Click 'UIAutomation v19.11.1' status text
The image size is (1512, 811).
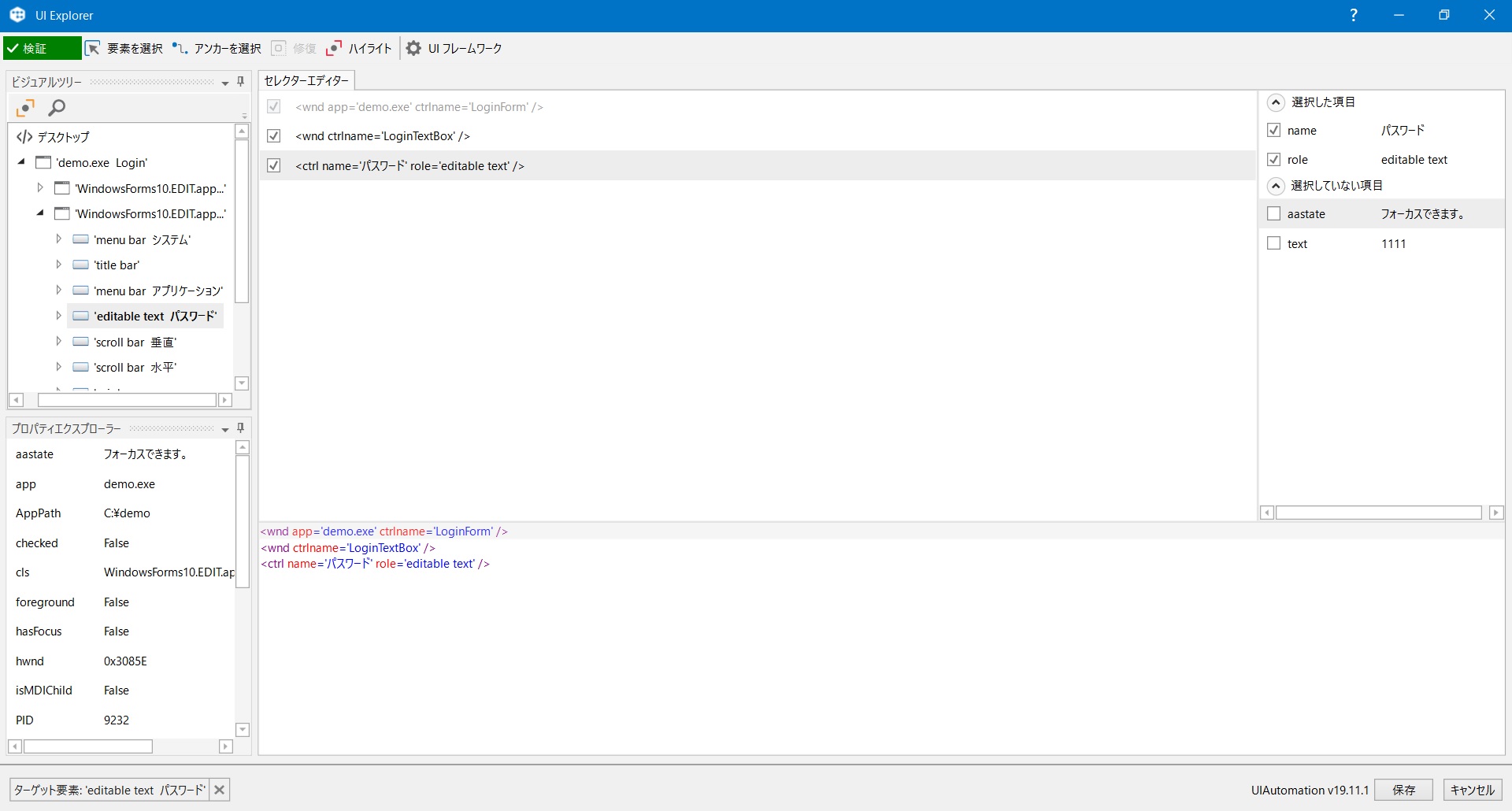[x=1310, y=791]
